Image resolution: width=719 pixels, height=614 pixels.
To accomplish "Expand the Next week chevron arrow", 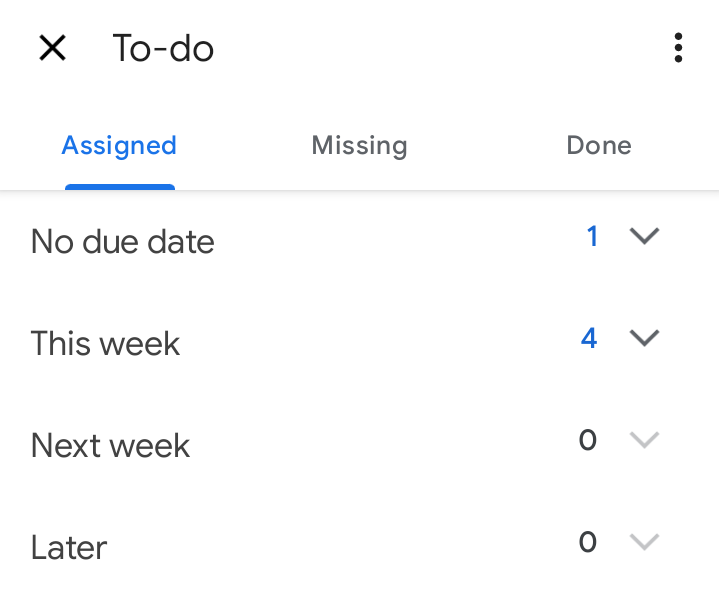I will (644, 440).
